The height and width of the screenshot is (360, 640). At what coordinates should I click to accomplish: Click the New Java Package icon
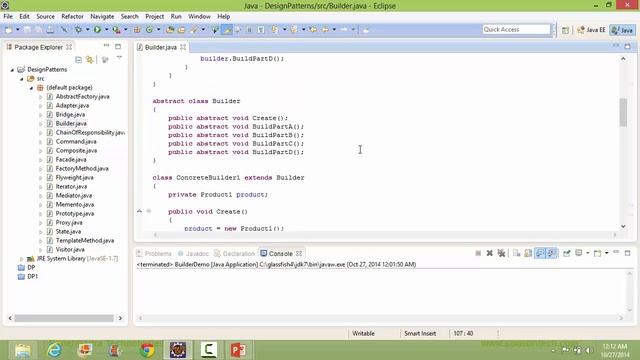click(x=137, y=29)
